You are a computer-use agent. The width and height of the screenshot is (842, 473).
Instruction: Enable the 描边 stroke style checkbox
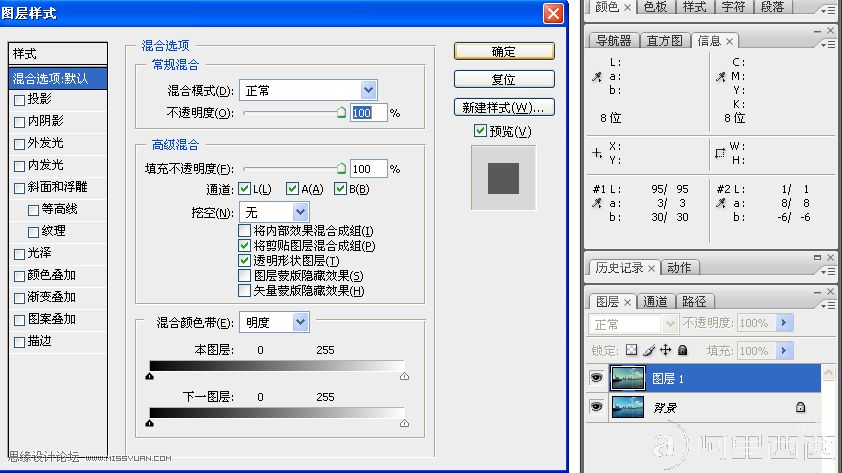[x=19, y=341]
